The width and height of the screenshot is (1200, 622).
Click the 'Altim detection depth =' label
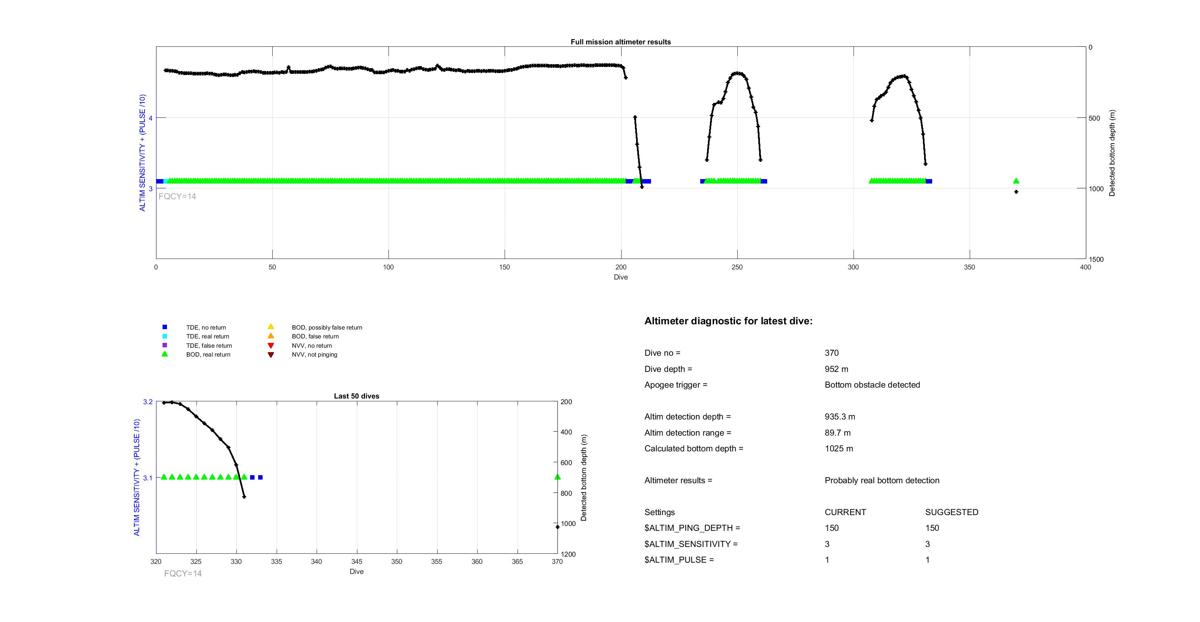(x=687, y=417)
